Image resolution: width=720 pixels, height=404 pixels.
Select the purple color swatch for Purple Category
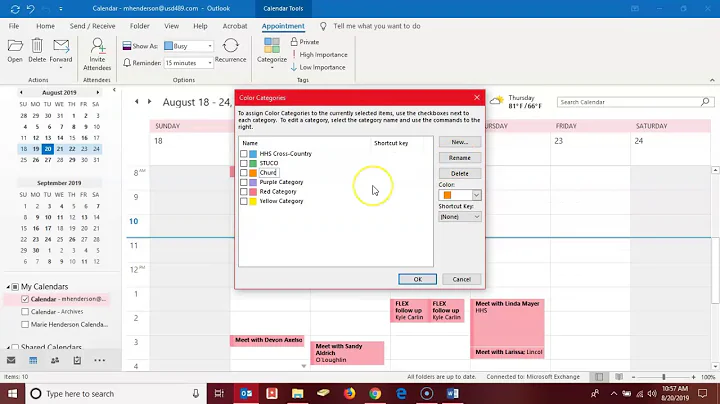(253, 182)
